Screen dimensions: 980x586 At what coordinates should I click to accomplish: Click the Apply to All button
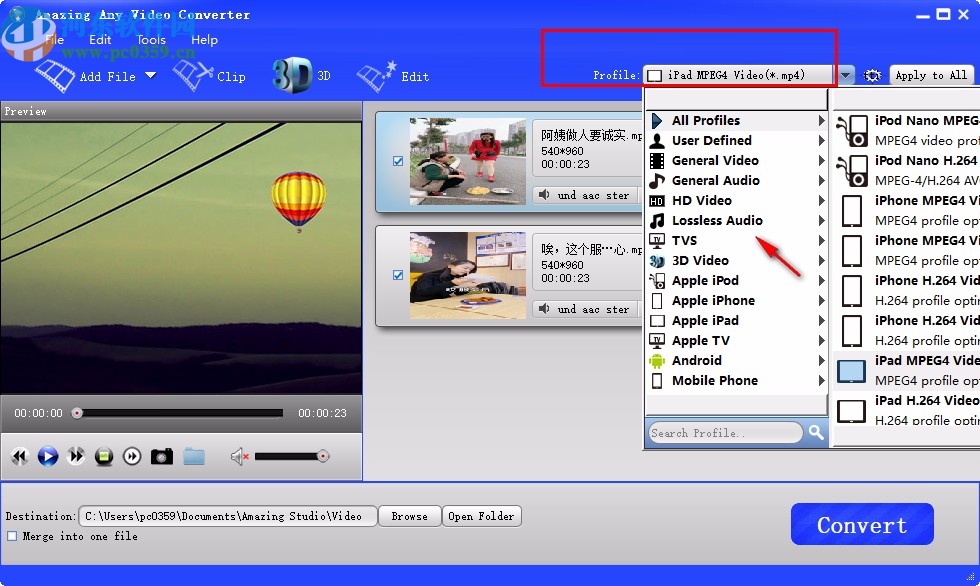[x=931, y=74]
